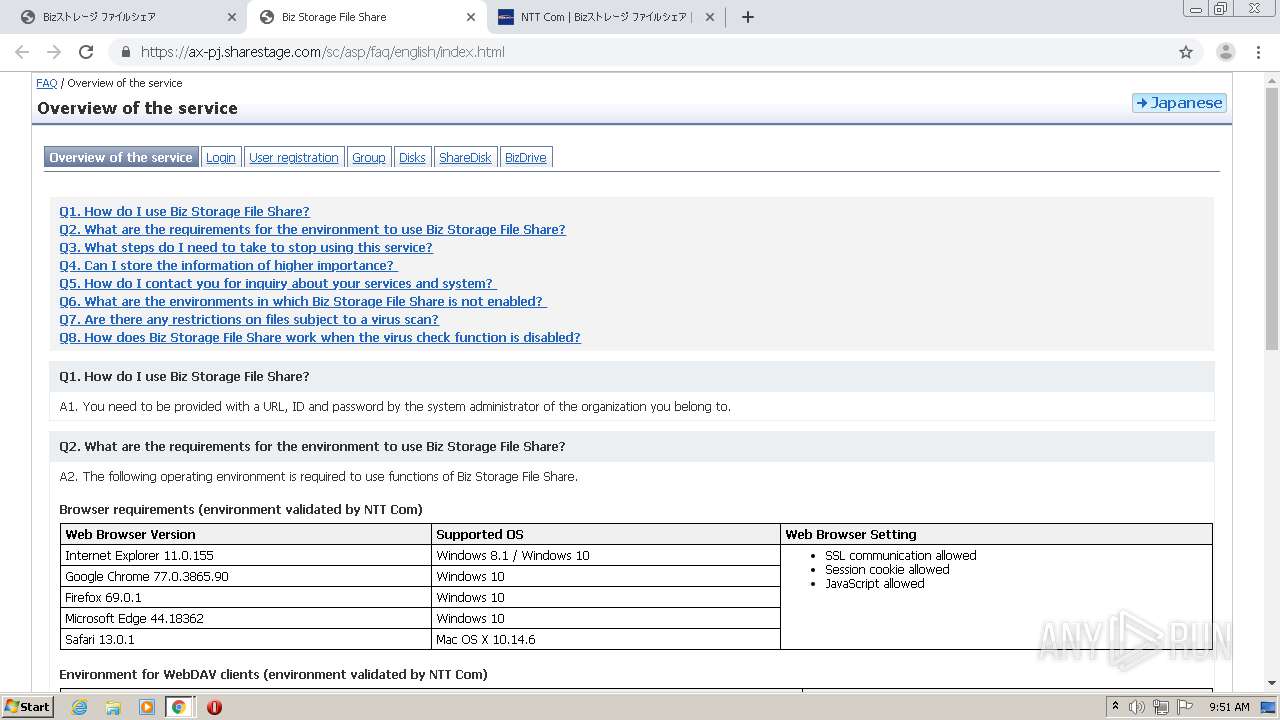Close the first Bizストレージ tab

(x=232, y=17)
